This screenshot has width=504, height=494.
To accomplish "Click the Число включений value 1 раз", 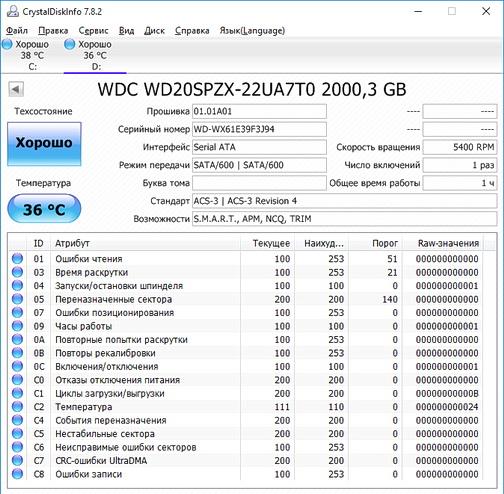I will [460, 165].
